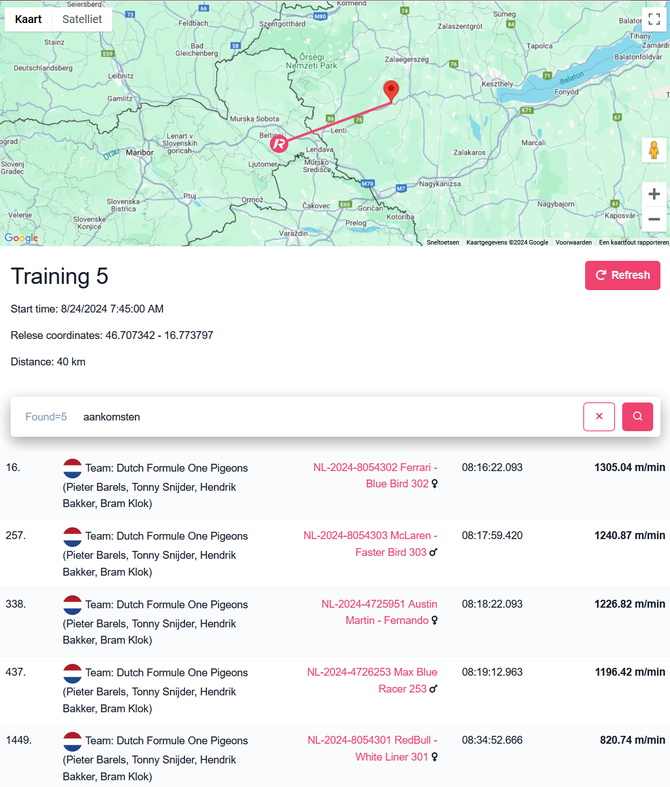Click the Found=5 label
Image resolution: width=670 pixels, height=787 pixels.
[x=46, y=417]
